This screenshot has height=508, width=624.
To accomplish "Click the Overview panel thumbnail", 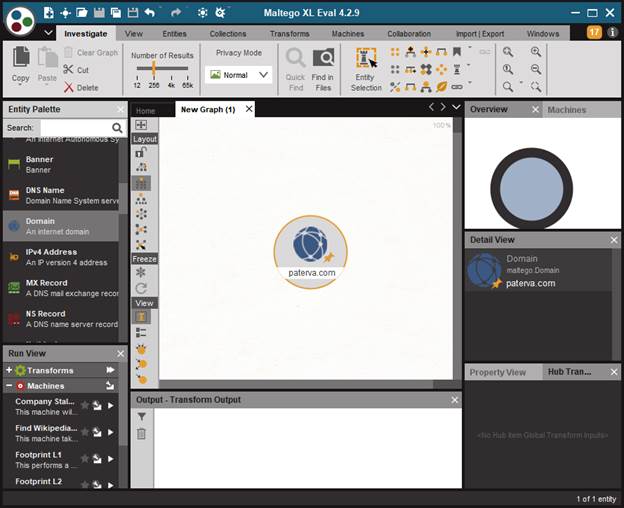I will tap(532, 188).
